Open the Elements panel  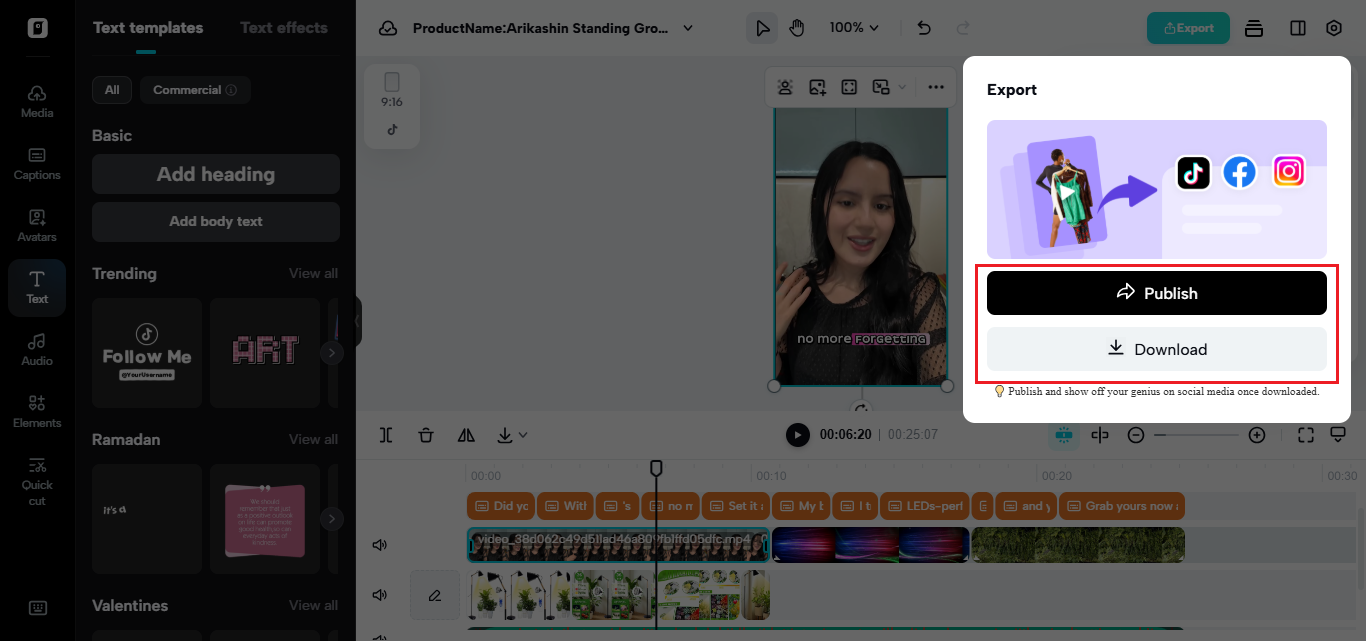coord(36,412)
